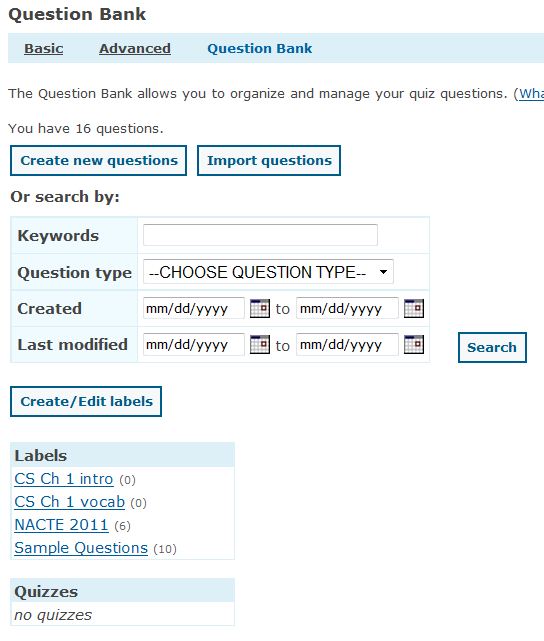The height and width of the screenshot is (641, 544).
Task: Click the Created end date field
Action: 347,308
